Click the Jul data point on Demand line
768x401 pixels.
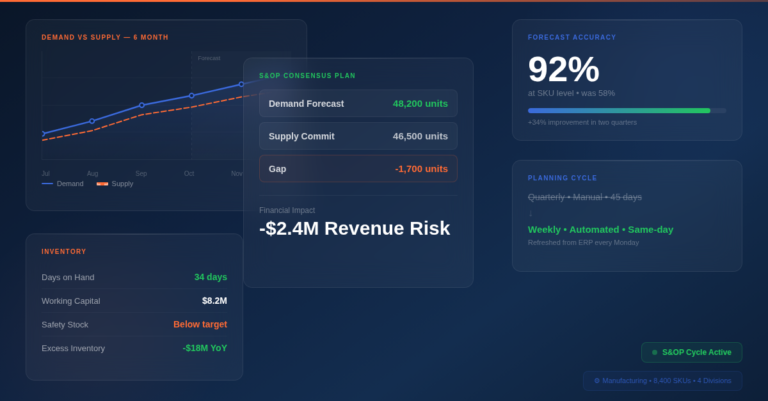(x=43, y=133)
